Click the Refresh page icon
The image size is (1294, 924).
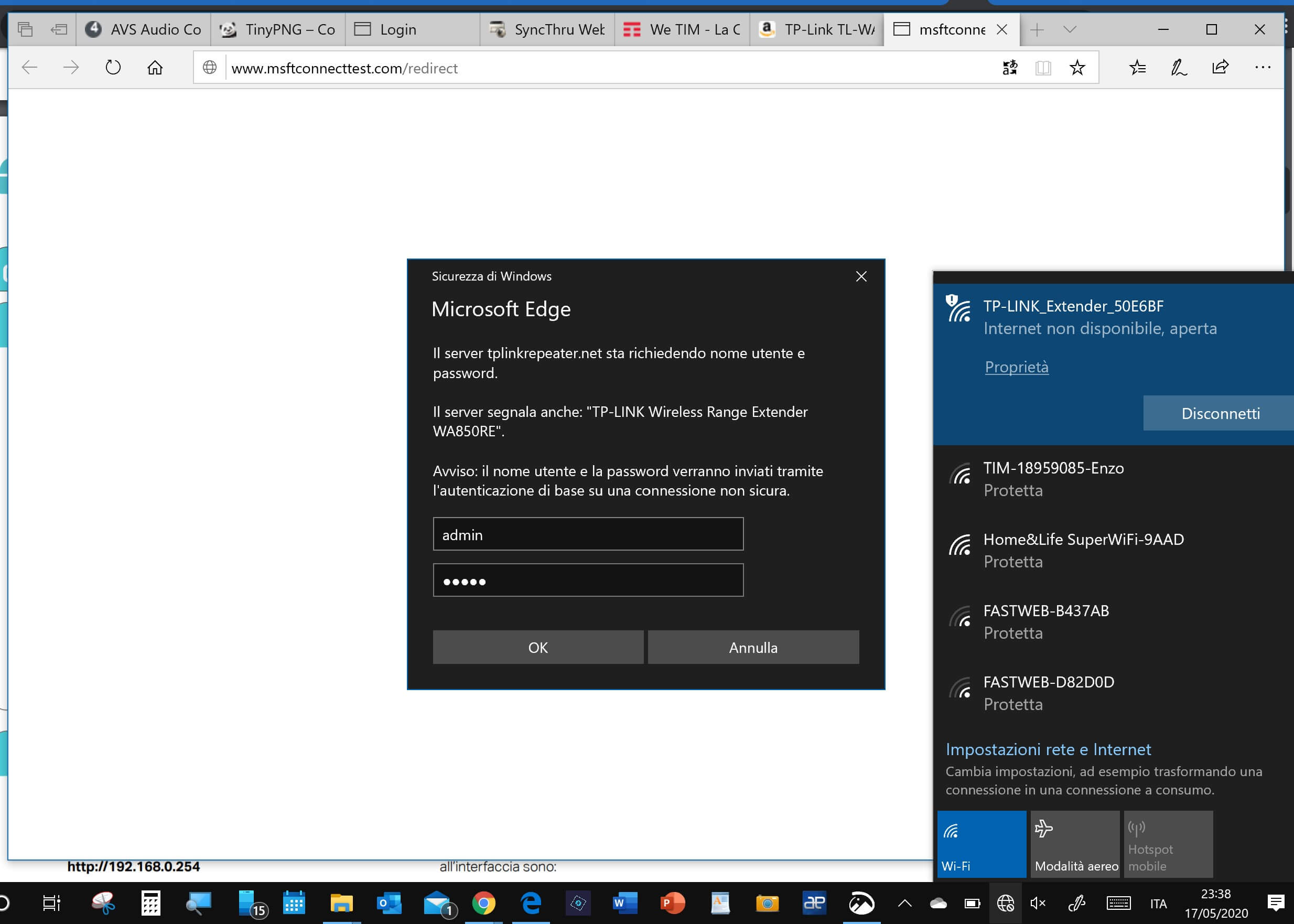pos(113,68)
